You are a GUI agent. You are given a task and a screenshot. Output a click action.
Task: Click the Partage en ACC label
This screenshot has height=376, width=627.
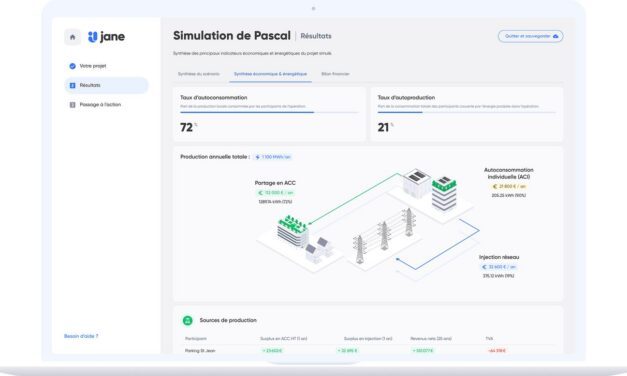click(275, 183)
